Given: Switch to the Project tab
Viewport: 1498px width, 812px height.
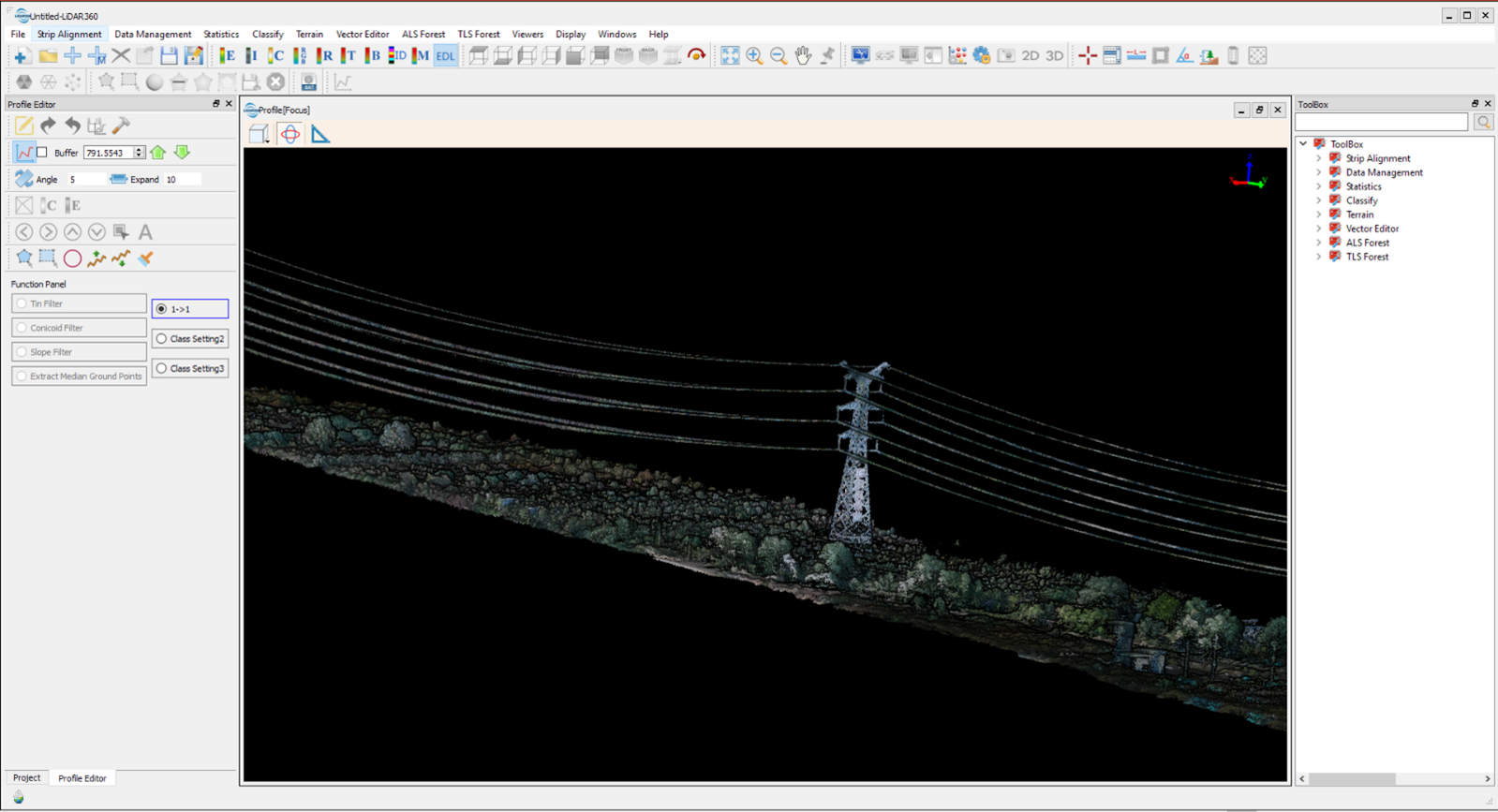Looking at the screenshot, I should point(26,778).
